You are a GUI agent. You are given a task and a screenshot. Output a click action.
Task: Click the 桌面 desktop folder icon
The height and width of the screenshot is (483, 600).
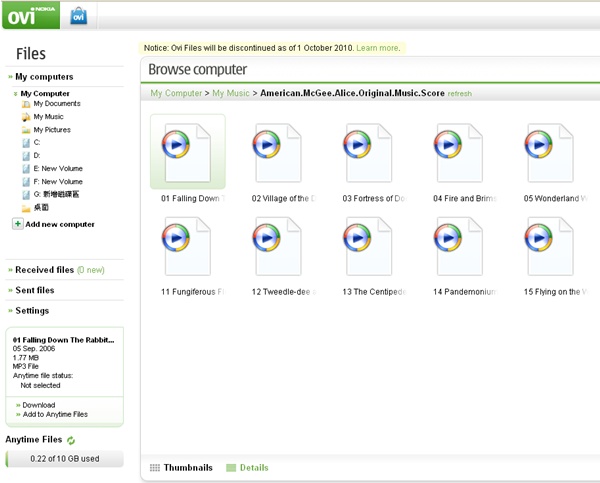[26, 208]
